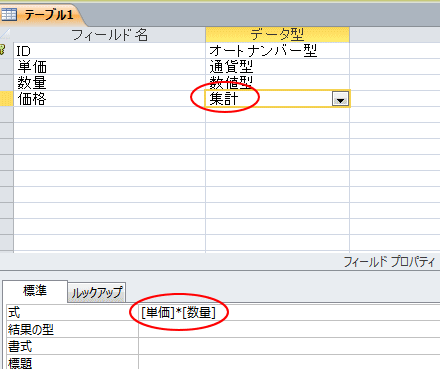This screenshot has height=369, width=440.
Task: Select the 価格 field name cell
Action: tap(109, 99)
